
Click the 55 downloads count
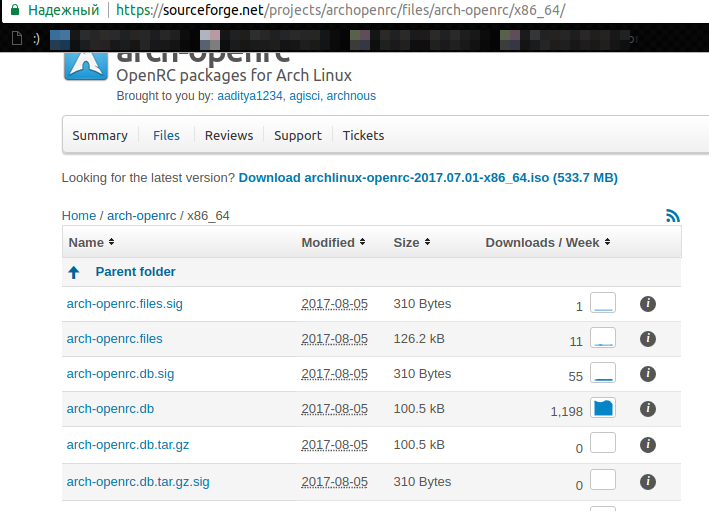[x=576, y=376]
